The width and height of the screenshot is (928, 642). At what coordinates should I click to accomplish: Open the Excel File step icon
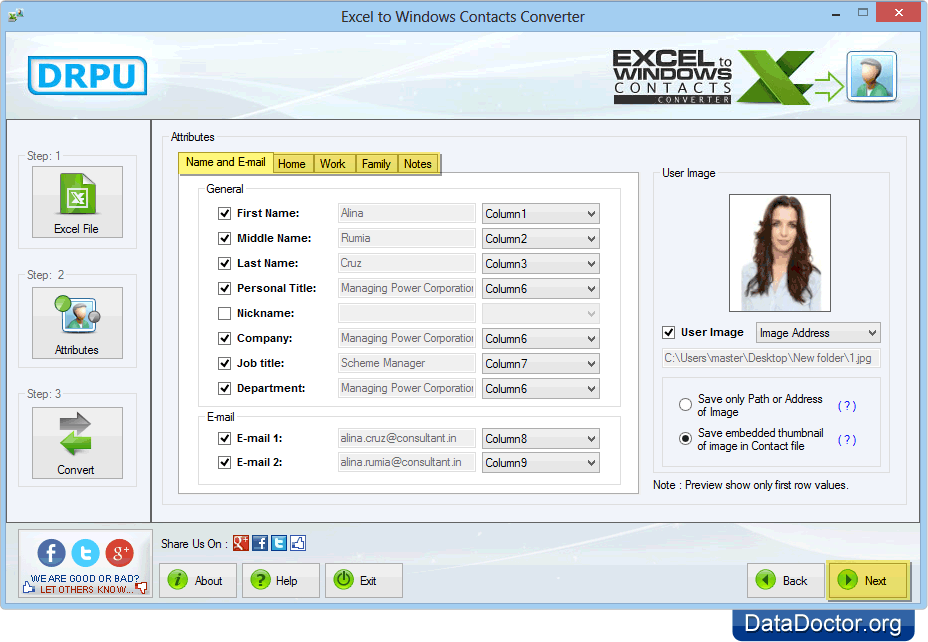(77, 202)
